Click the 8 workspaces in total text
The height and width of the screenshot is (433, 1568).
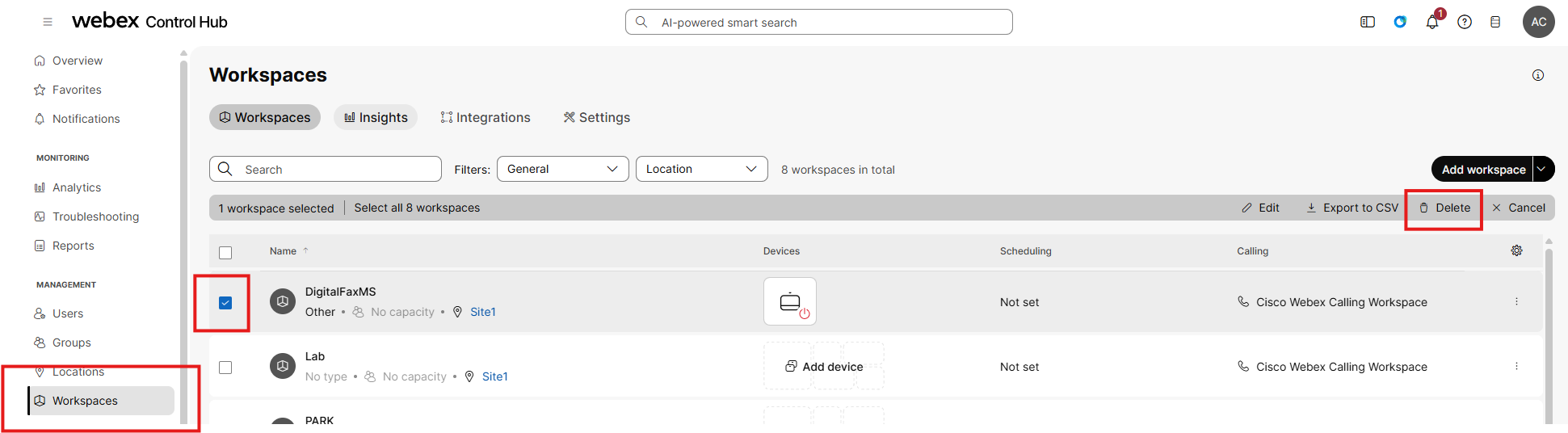click(x=838, y=170)
